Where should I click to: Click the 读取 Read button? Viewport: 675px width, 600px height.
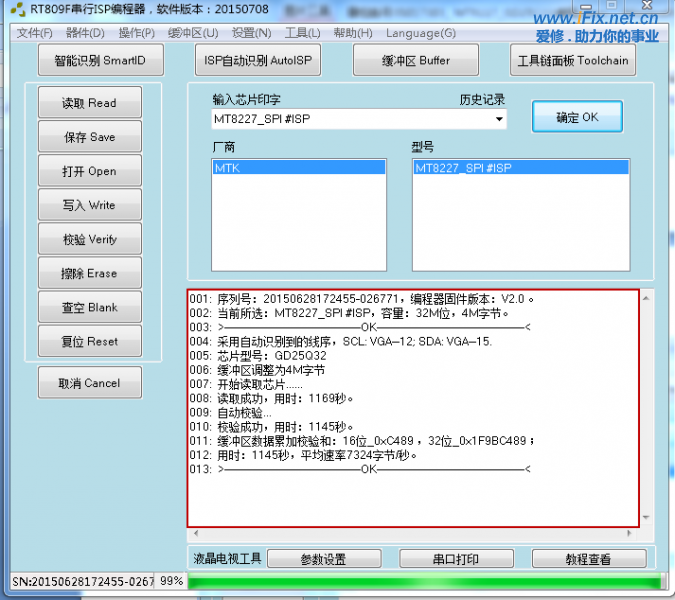[x=89, y=103]
